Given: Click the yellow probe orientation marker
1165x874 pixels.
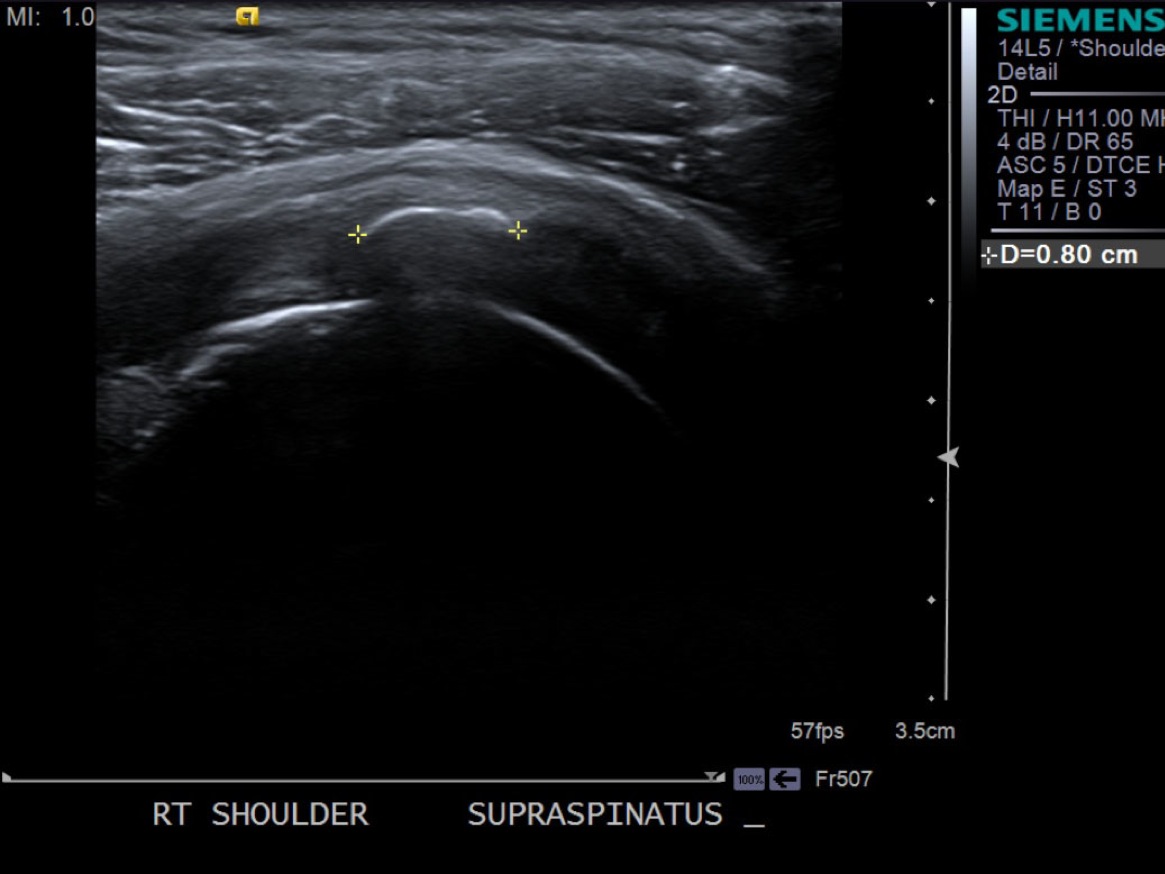Looking at the screenshot, I should (x=247, y=16).
